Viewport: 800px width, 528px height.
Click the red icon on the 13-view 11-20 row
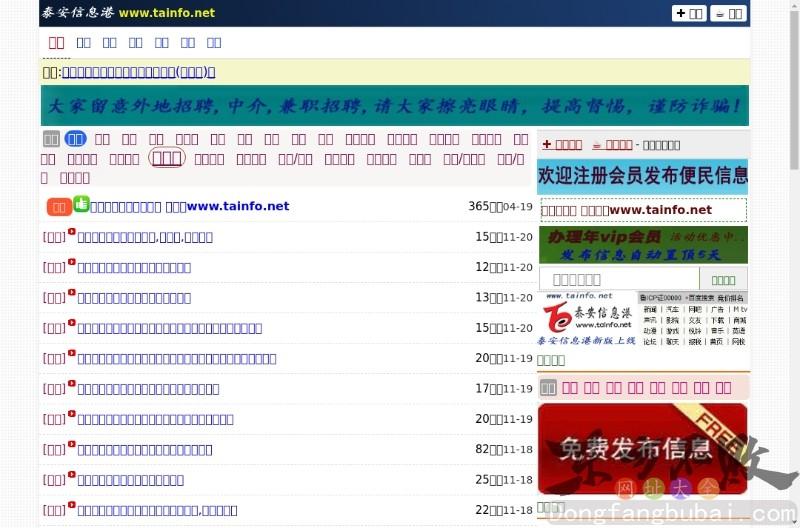pos(71,292)
